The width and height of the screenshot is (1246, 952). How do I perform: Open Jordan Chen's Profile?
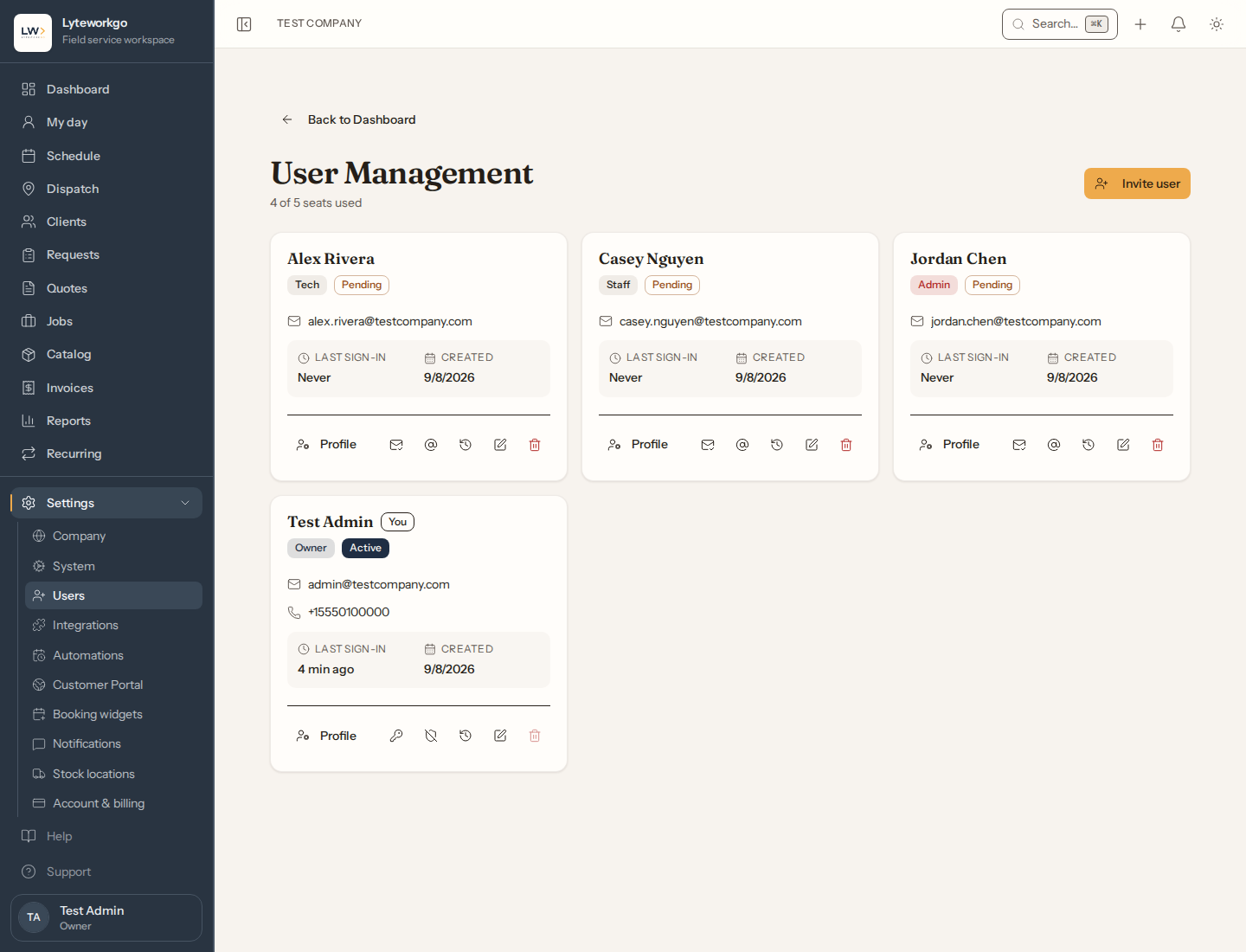pyautogui.click(x=949, y=444)
